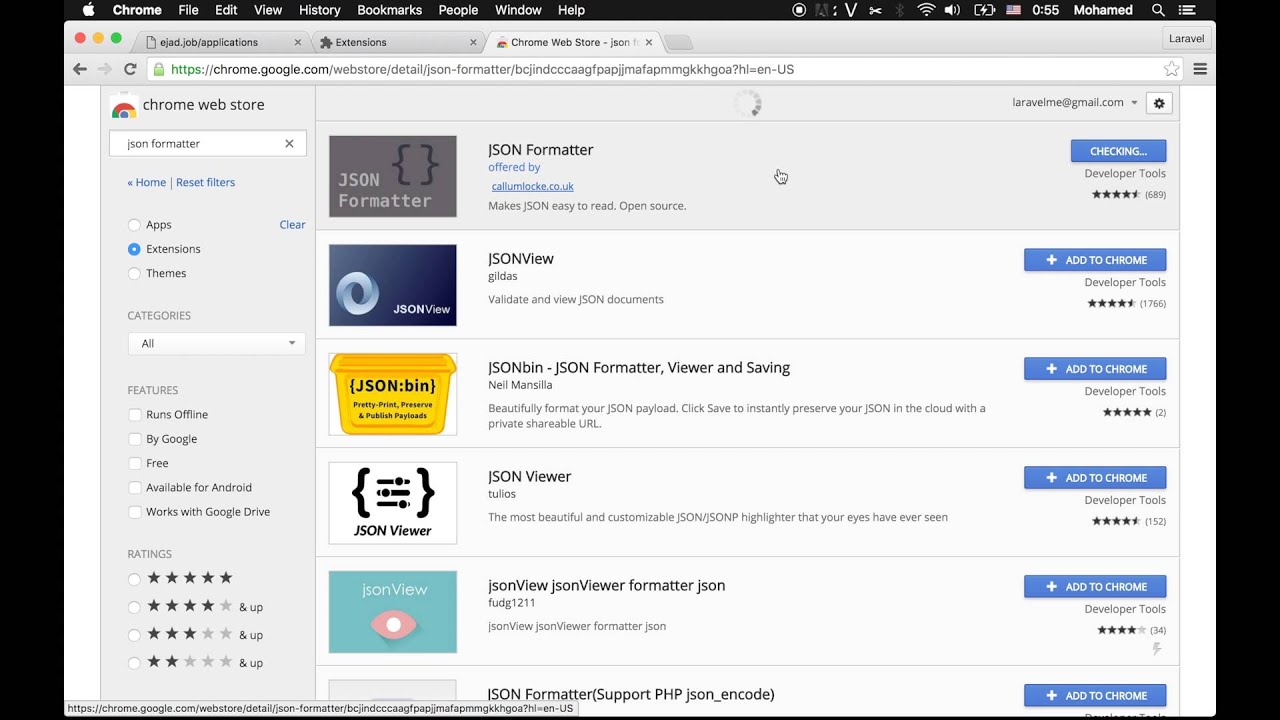The width and height of the screenshot is (1280, 720).
Task: Click the address bar URL
Action: [x=482, y=69]
